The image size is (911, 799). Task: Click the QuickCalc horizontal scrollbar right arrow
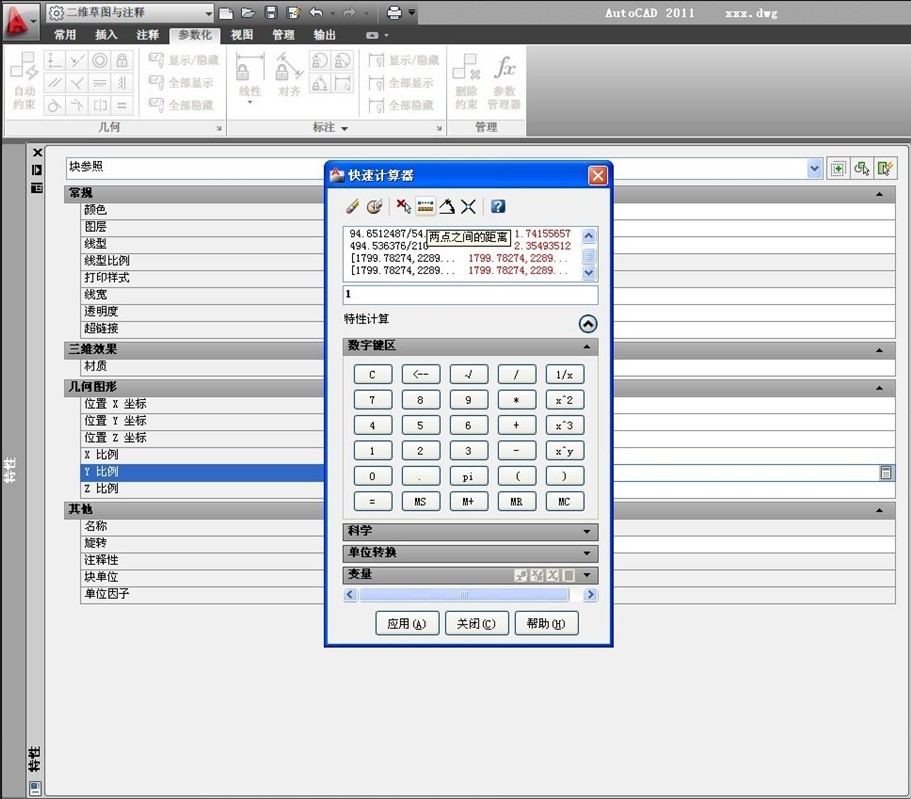pyautogui.click(x=590, y=594)
